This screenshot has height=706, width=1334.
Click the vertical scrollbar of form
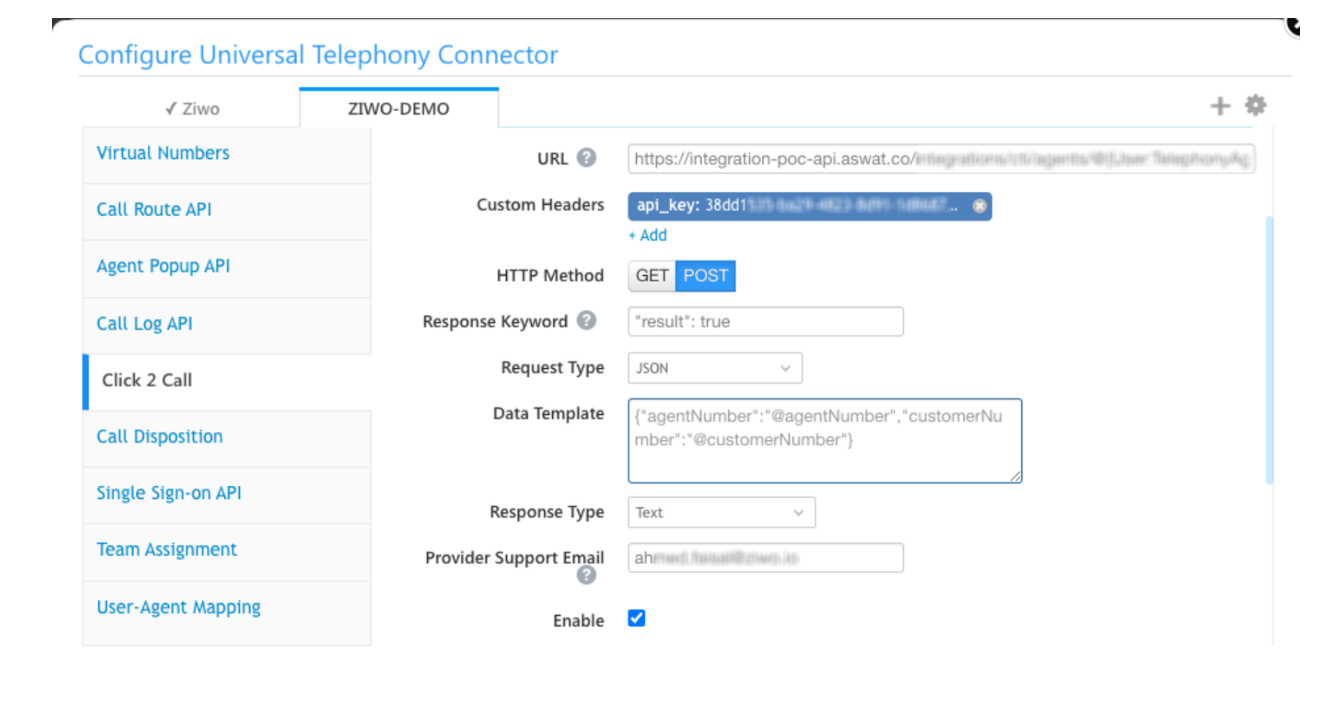coord(1270,350)
